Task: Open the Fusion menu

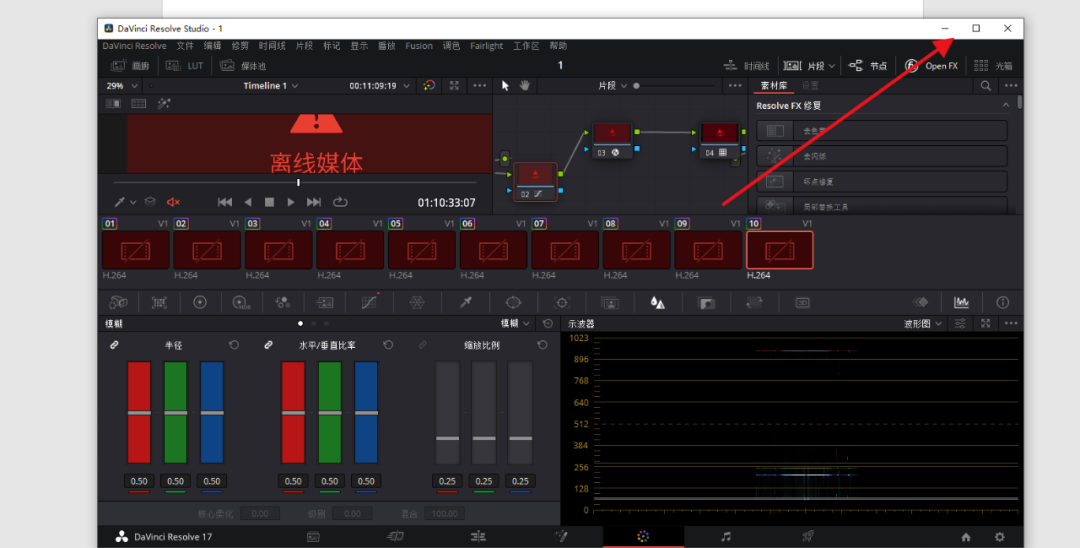Action: point(419,46)
